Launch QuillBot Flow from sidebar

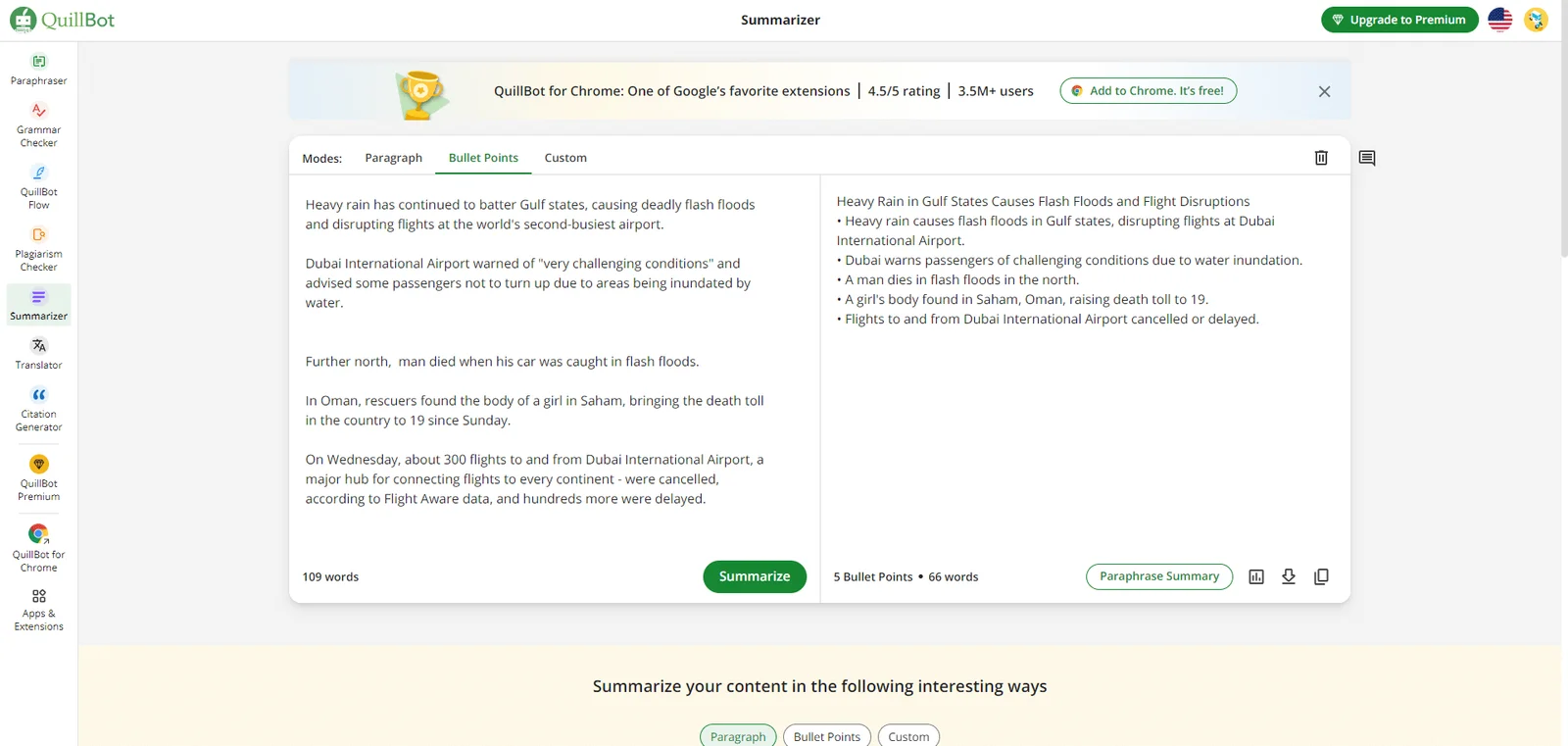pos(38,186)
